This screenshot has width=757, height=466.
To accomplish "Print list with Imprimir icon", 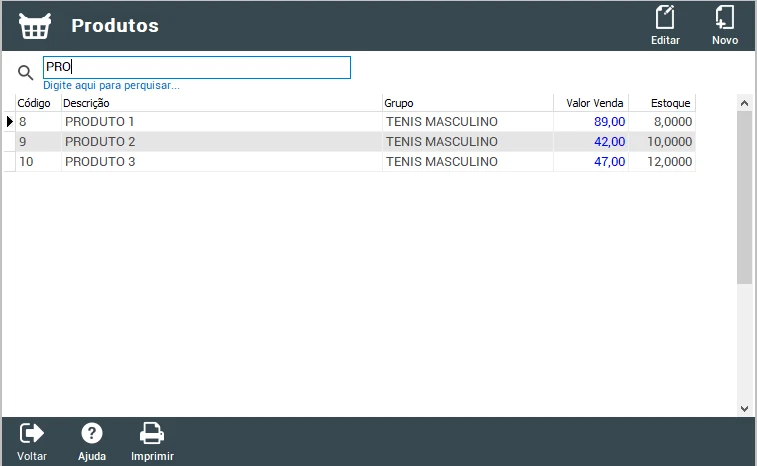I will [152, 433].
